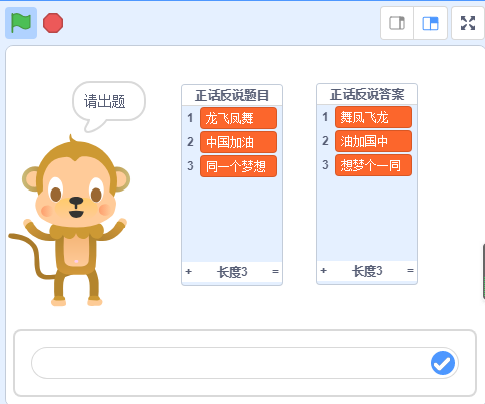Stop the project with the red stop sign
This screenshot has height=404, width=485.
click(53, 23)
